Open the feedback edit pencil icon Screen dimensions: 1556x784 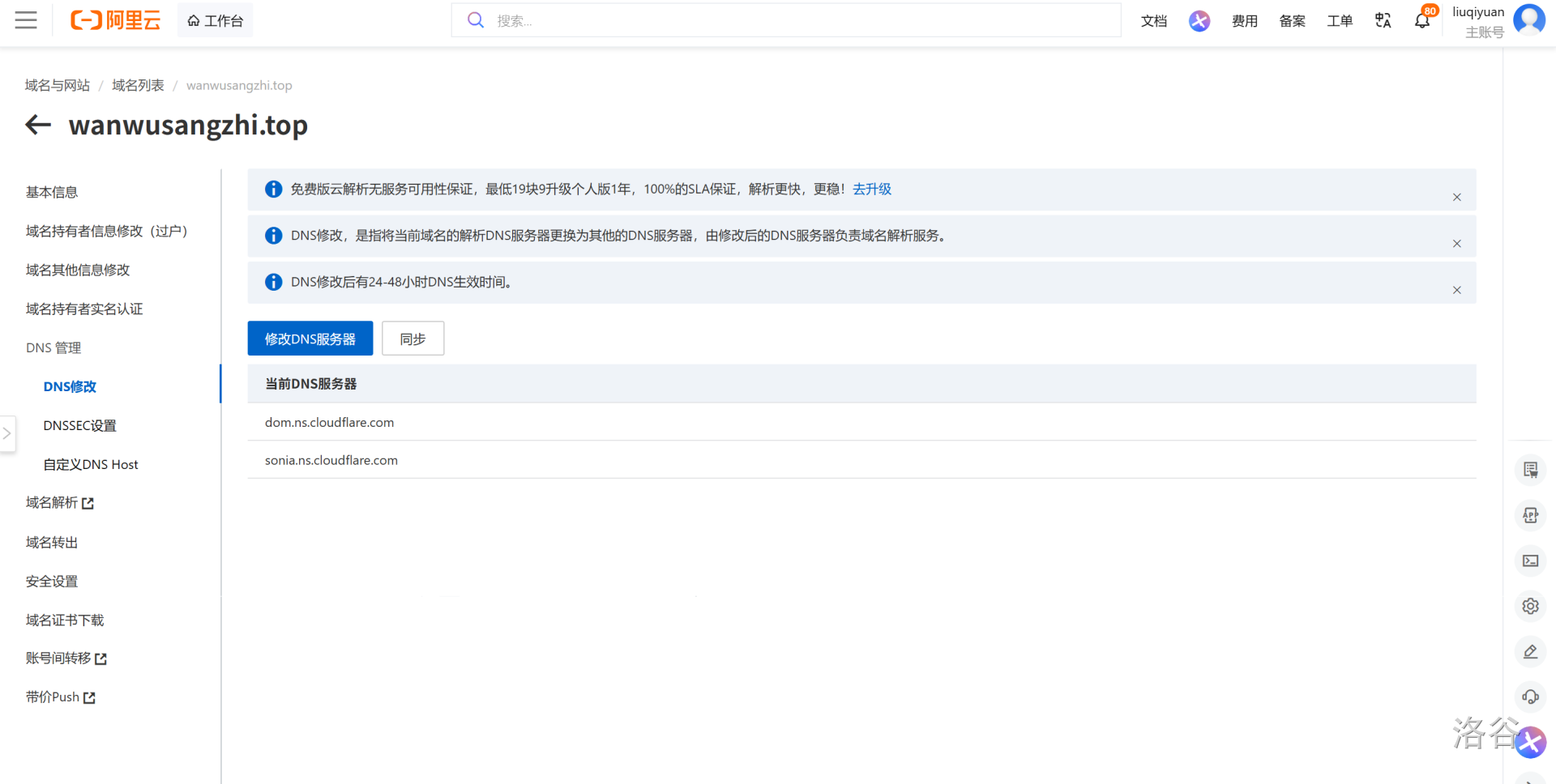point(1530,651)
